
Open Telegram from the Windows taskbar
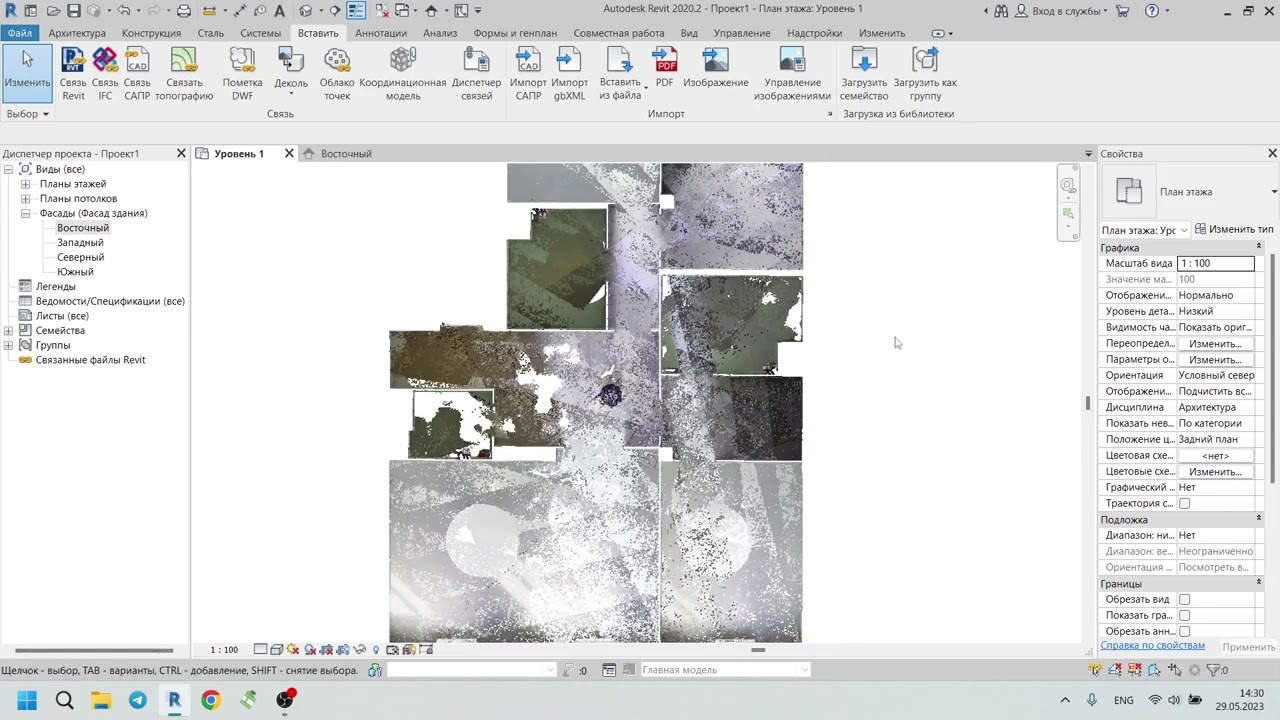137,700
